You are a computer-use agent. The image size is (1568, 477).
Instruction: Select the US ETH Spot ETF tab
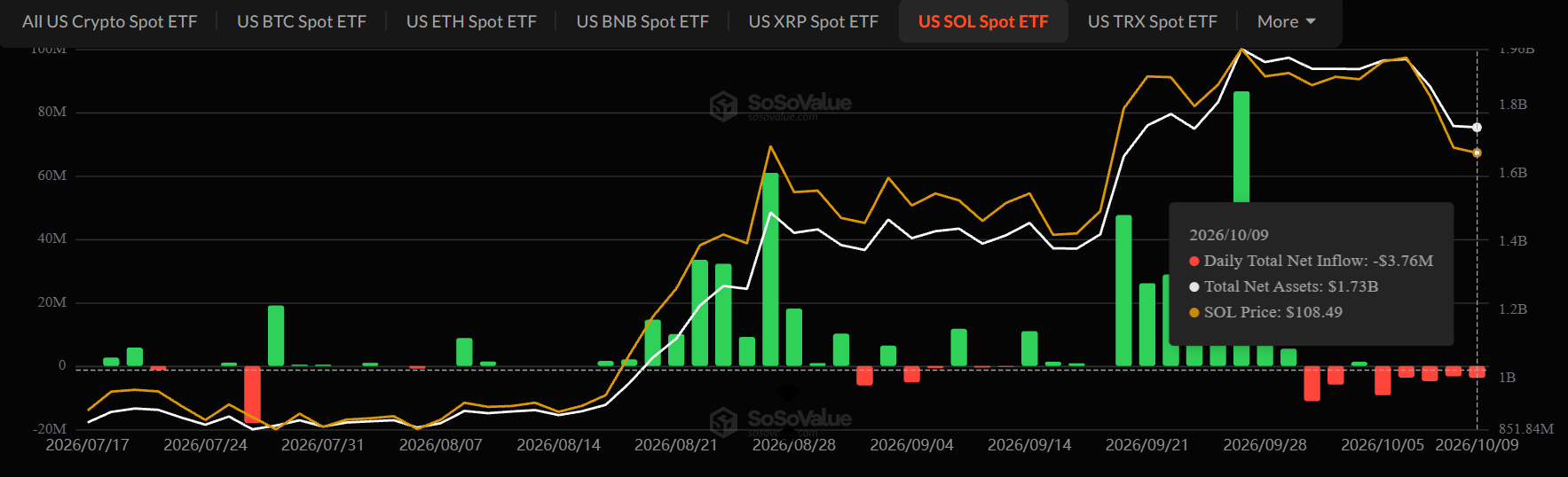point(471,21)
